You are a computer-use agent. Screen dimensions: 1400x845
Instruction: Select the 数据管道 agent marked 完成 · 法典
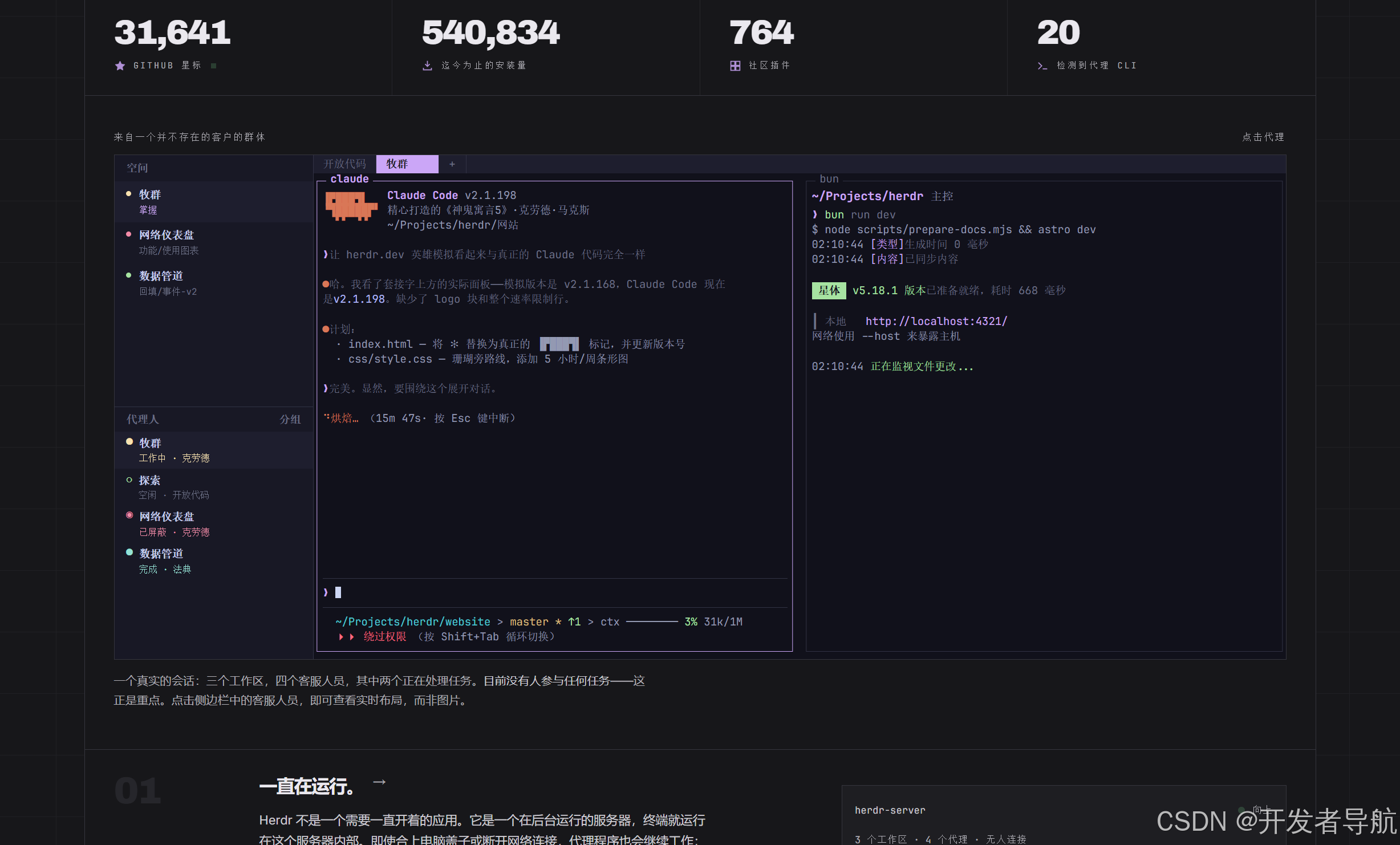(x=214, y=561)
